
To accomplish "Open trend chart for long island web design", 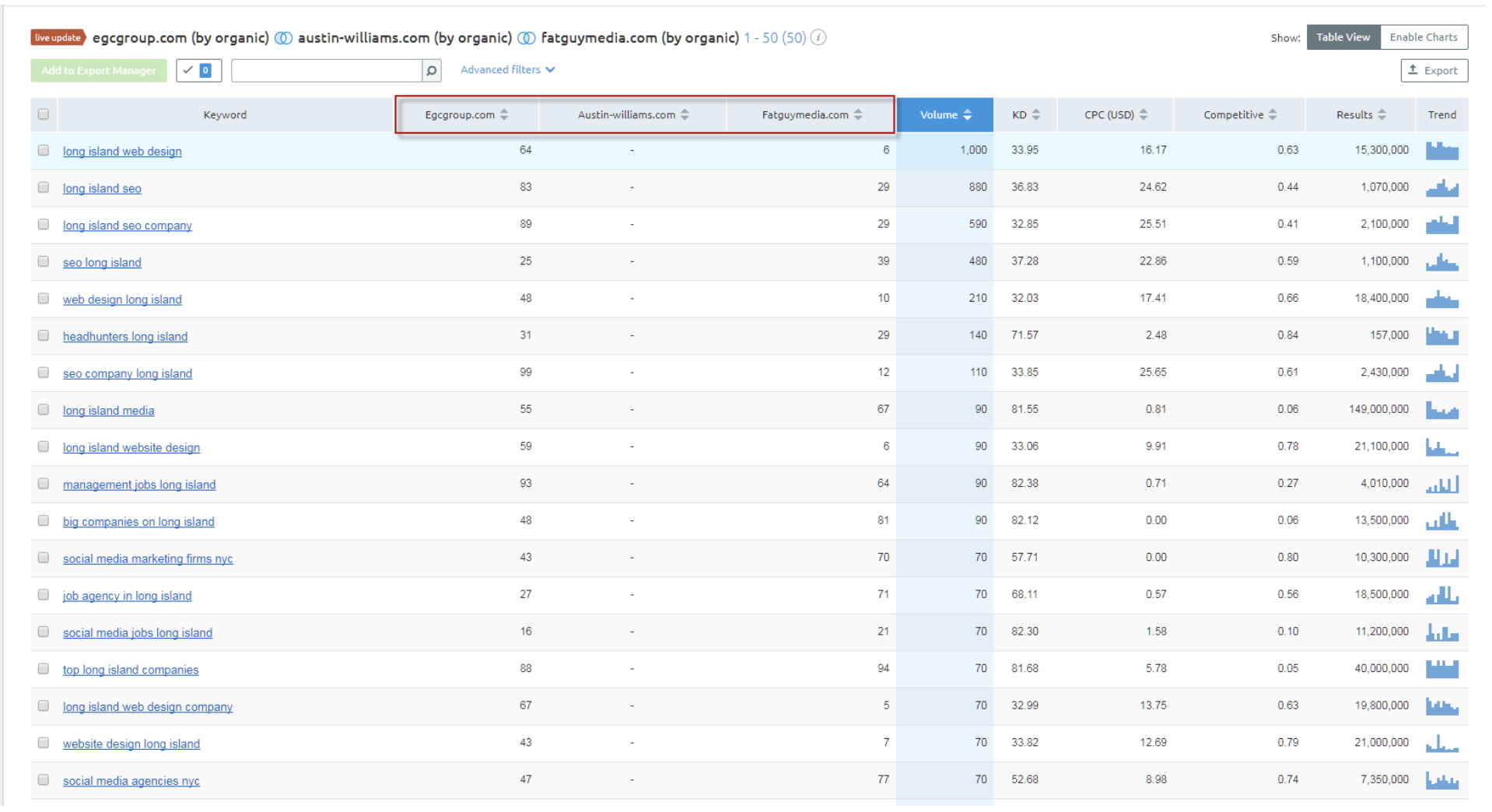I will (1441, 151).
